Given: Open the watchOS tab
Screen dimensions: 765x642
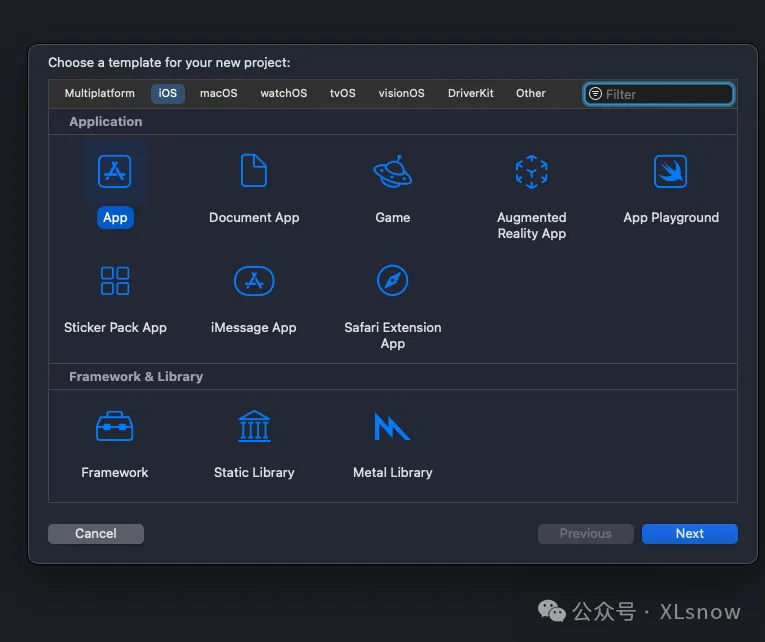Looking at the screenshot, I should (x=283, y=93).
